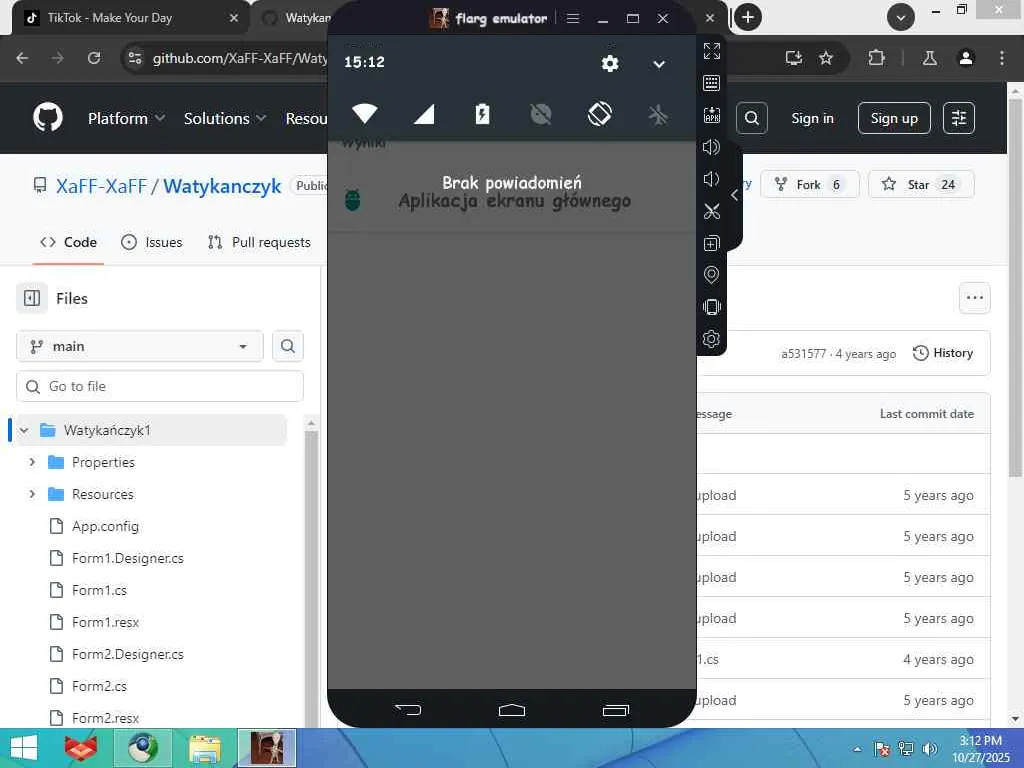
Task: Tap Android back navigation button
Action: pos(408,709)
